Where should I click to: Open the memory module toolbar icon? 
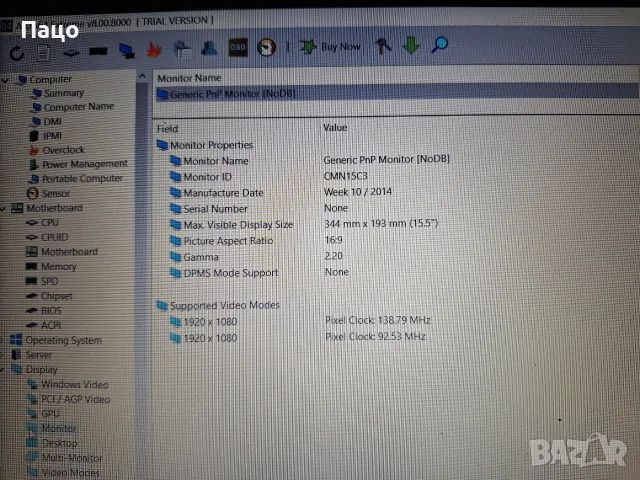coord(98,51)
